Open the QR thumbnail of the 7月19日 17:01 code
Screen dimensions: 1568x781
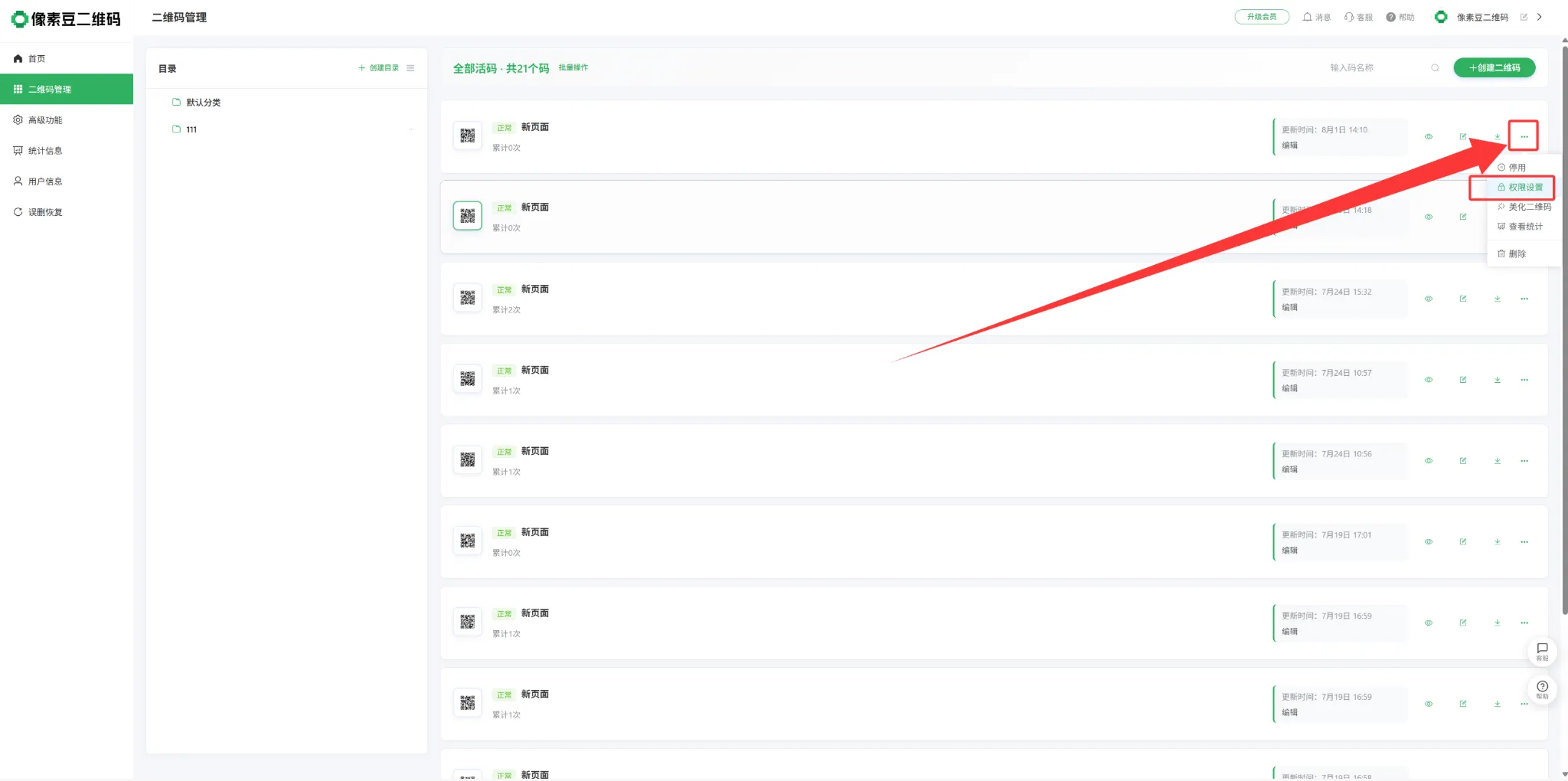point(468,541)
